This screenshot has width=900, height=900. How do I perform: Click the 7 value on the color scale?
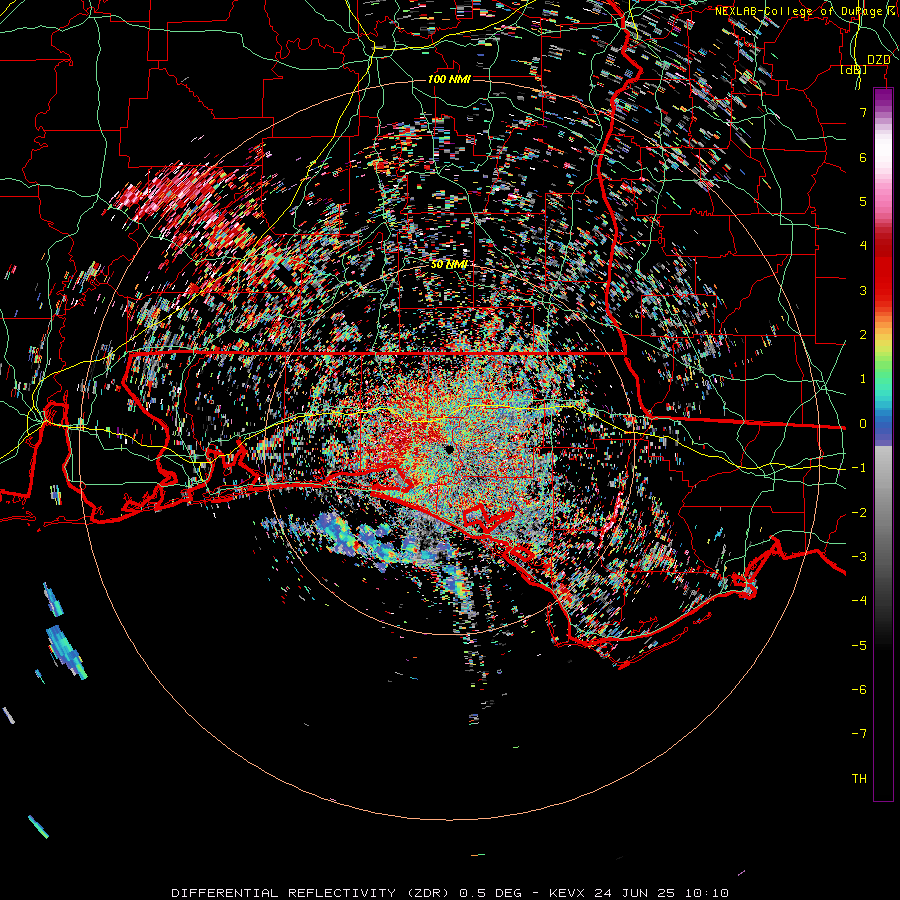tap(863, 112)
